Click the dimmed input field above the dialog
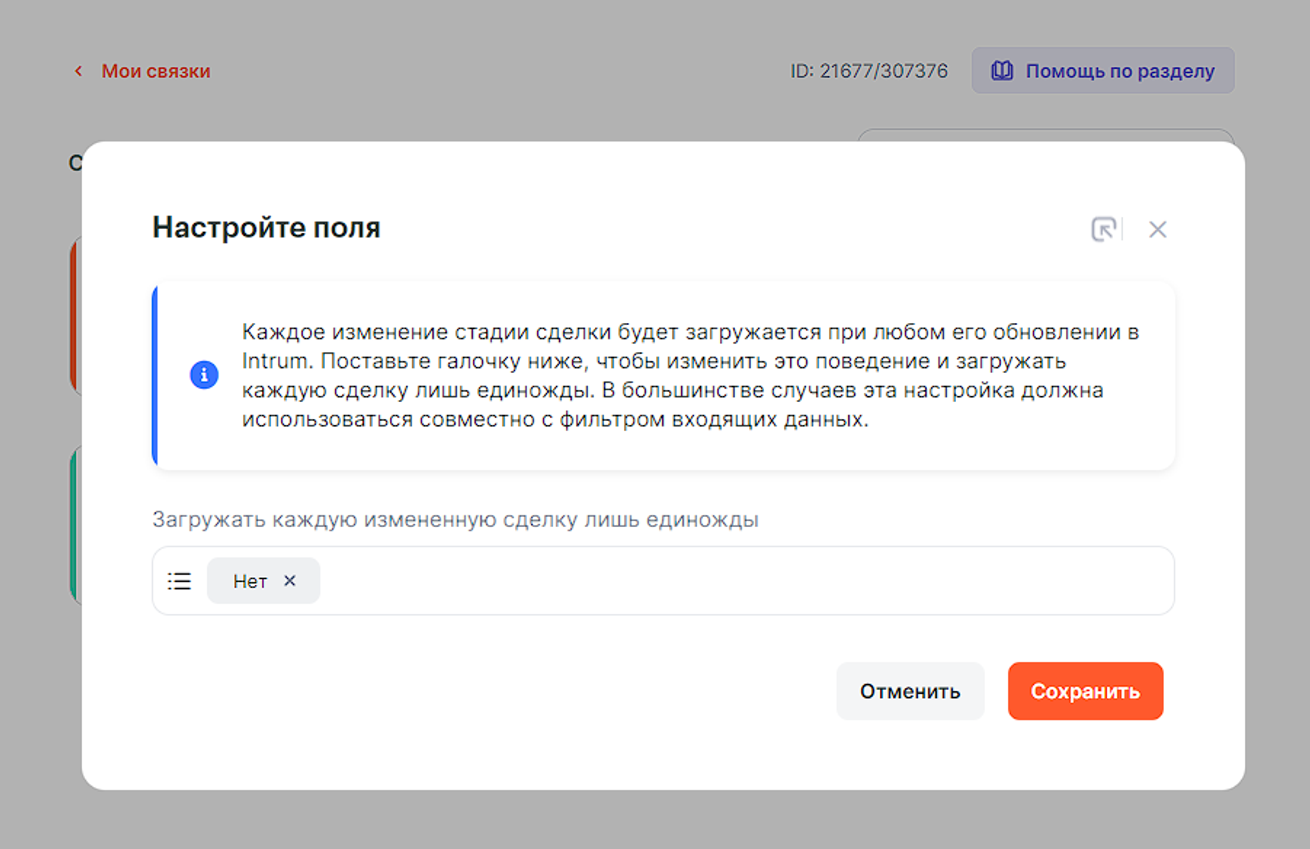 pos(1045,134)
